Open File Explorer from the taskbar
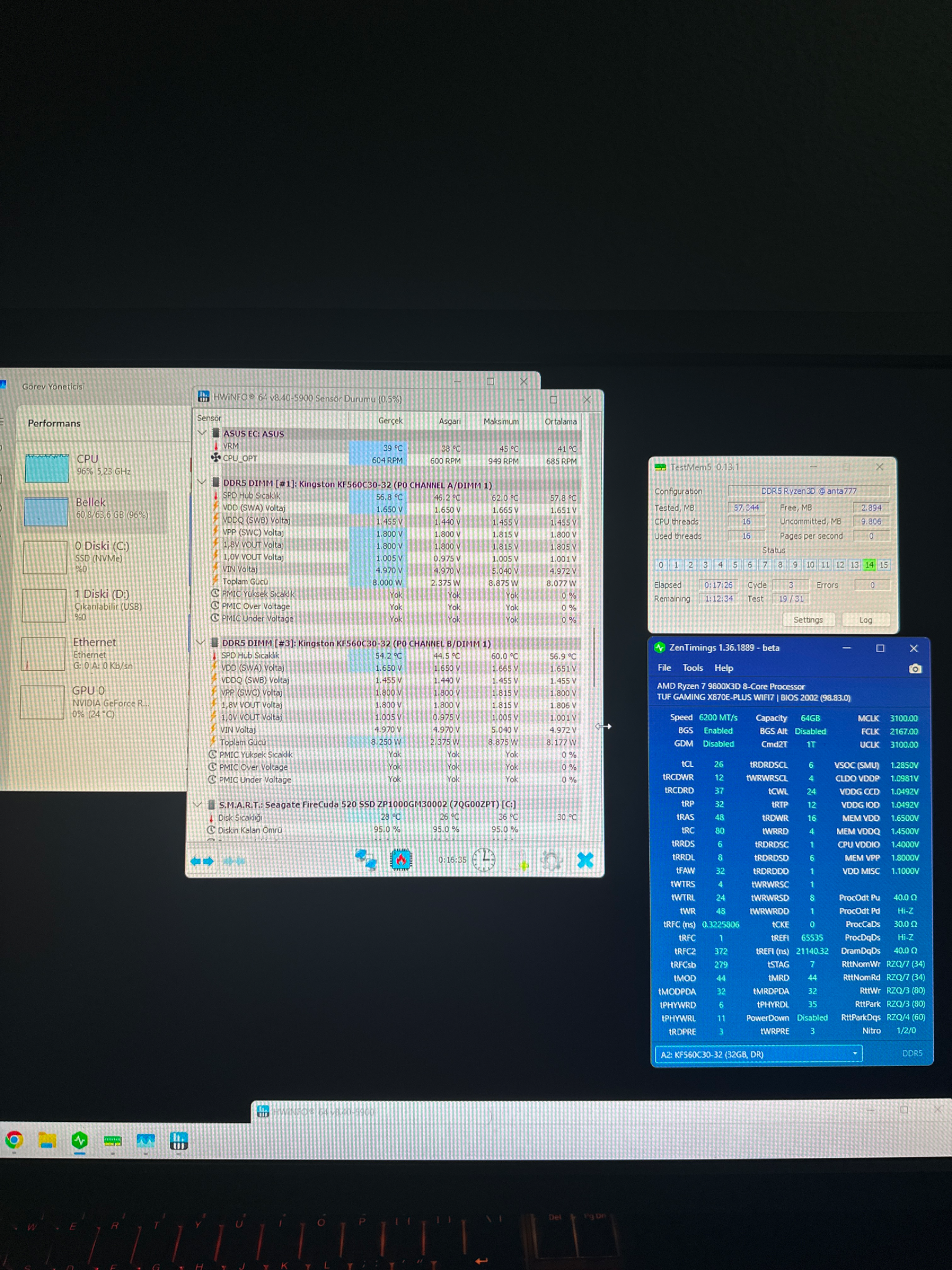The image size is (952, 1270). coord(47,1141)
